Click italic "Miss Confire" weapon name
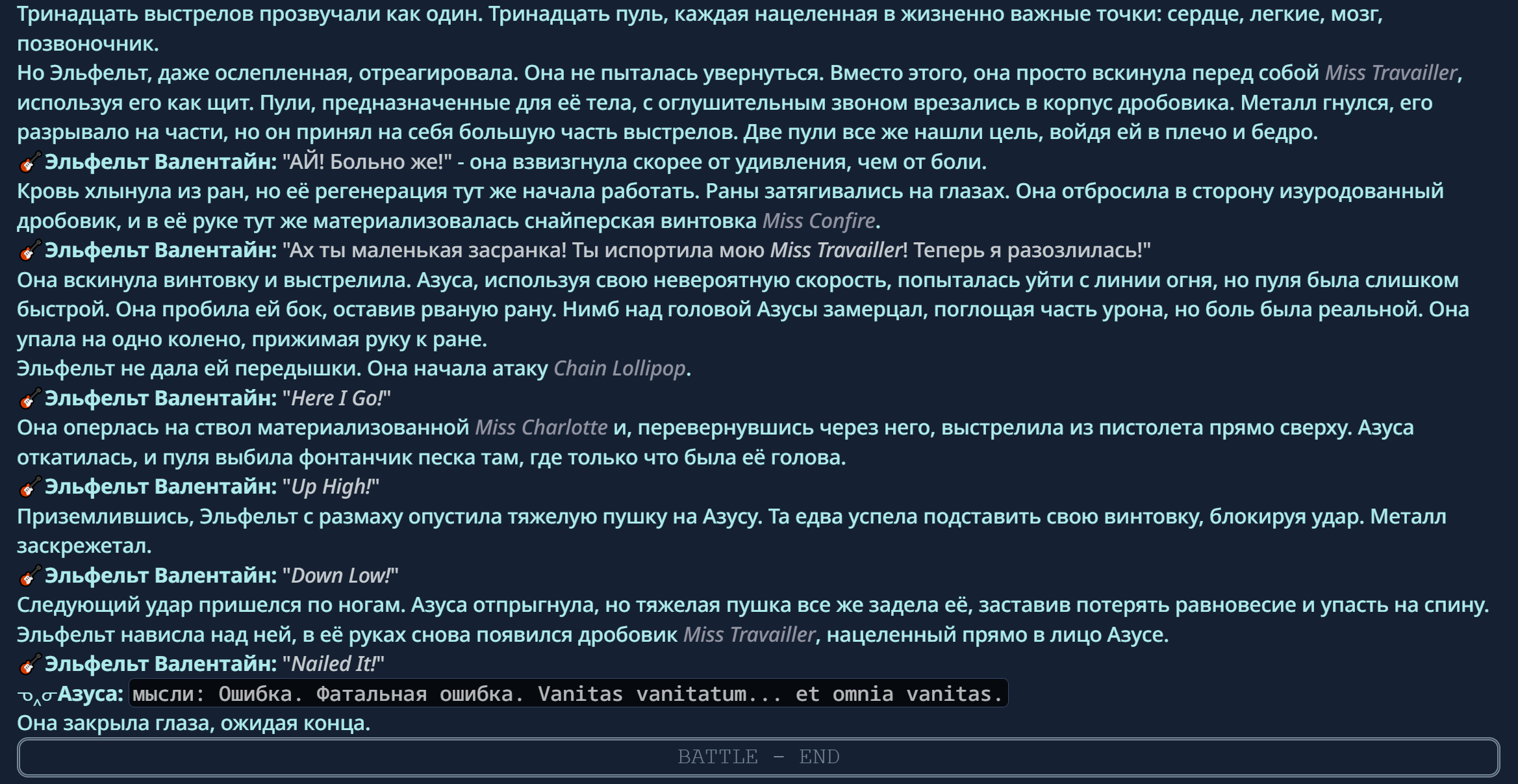Viewport: 1518px width, 784px height. [x=818, y=221]
